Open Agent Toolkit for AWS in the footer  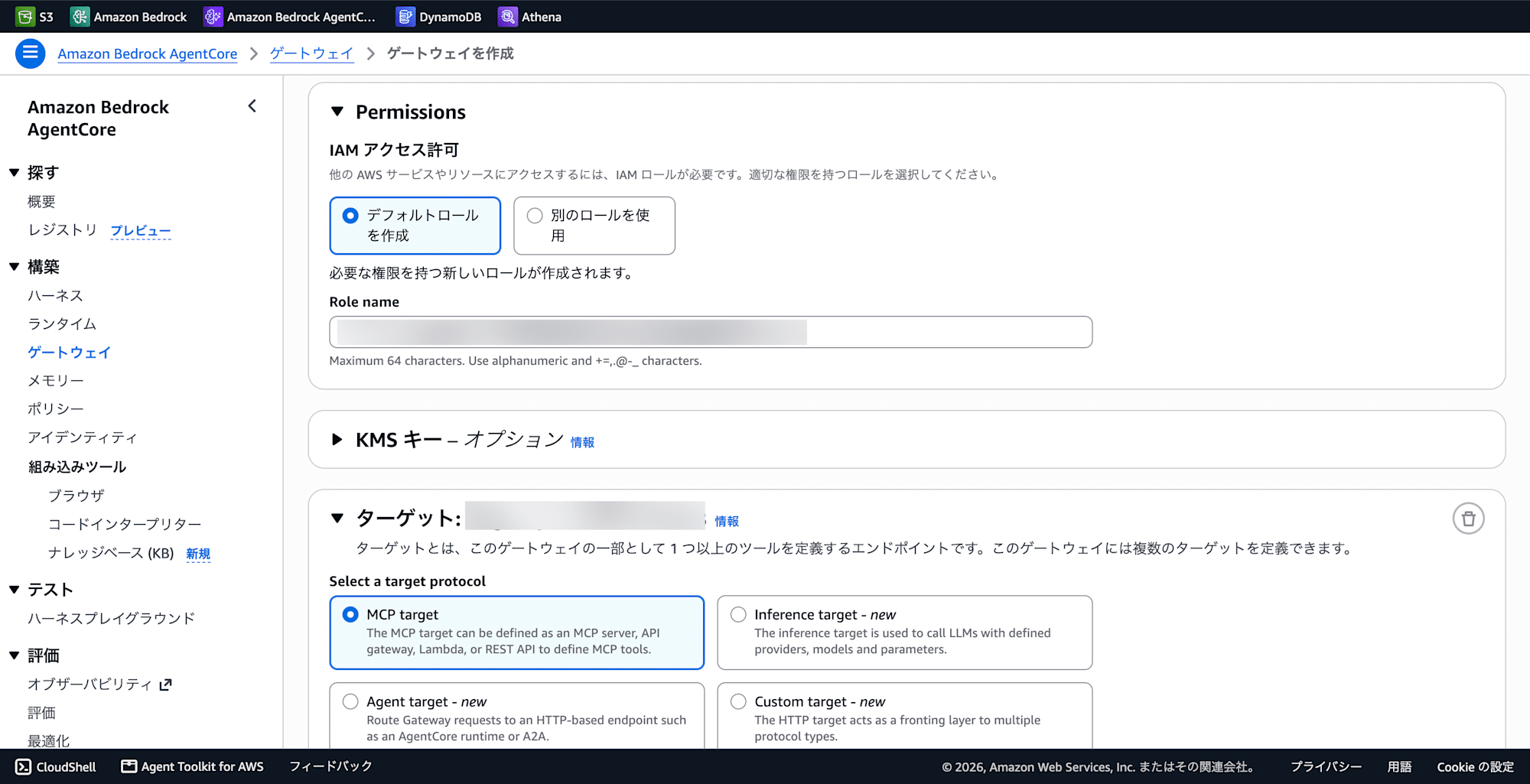pyautogui.click(x=193, y=766)
